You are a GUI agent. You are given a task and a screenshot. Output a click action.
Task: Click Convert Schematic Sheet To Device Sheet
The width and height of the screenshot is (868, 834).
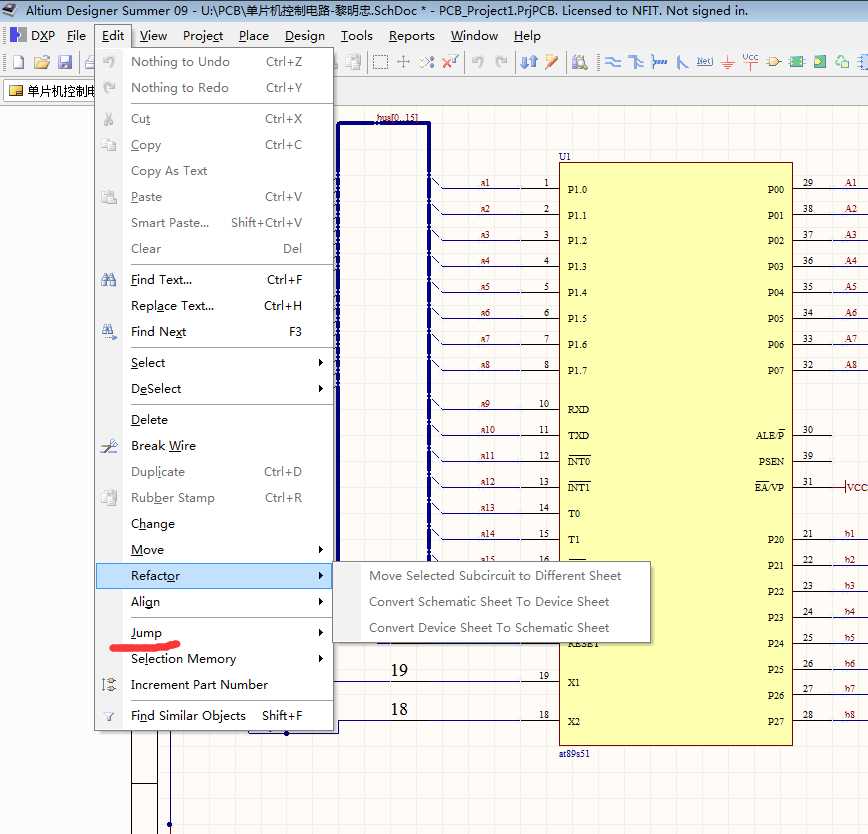pos(492,602)
